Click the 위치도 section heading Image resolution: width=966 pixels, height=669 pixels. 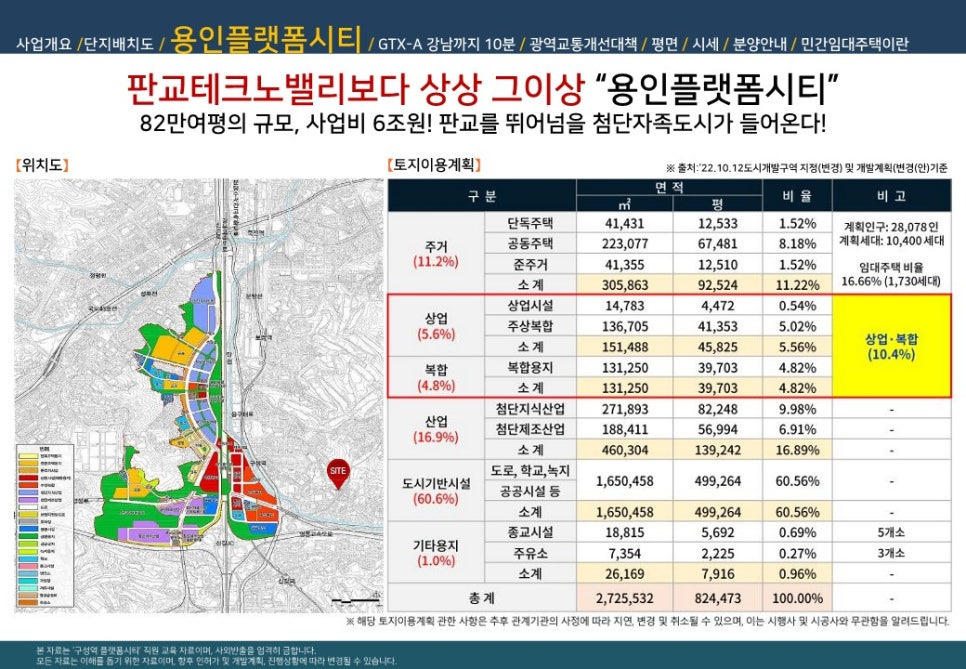42,165
